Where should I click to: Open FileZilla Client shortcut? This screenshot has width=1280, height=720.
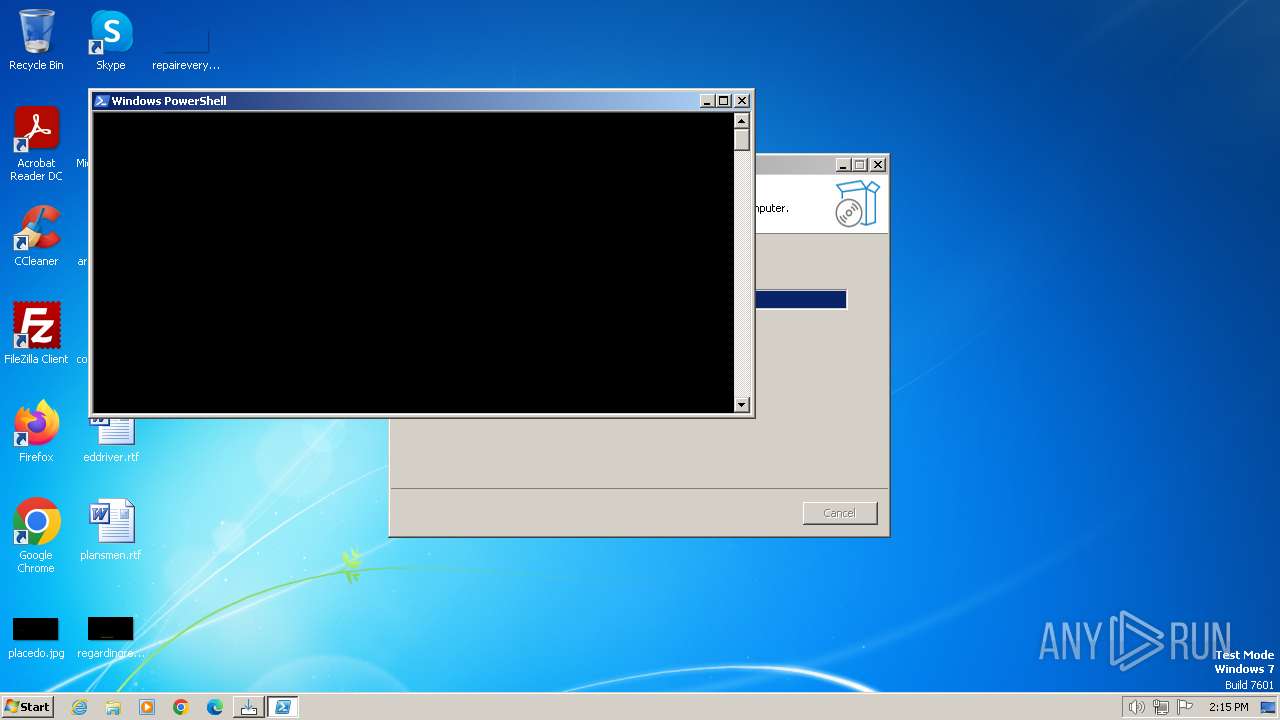[x=36, y=333]
